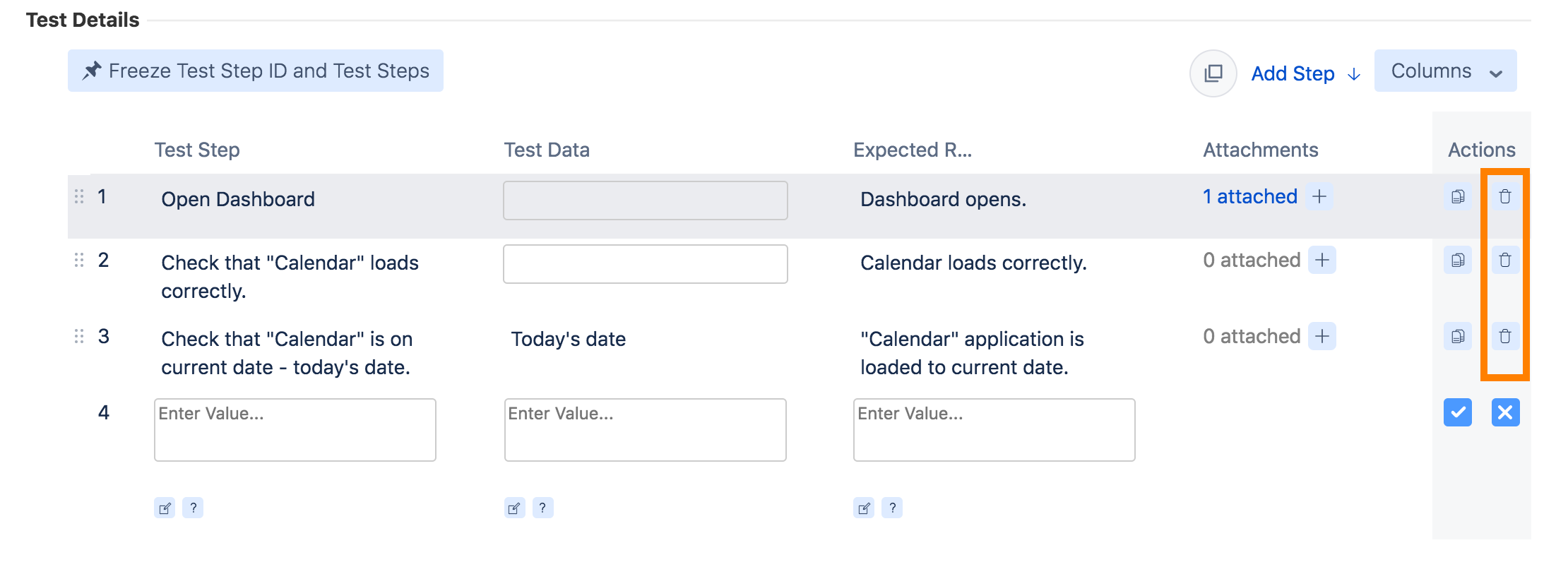Delete test step 2 with trash icon
Screen dimensions: 1568x586
pos(1505,261)
